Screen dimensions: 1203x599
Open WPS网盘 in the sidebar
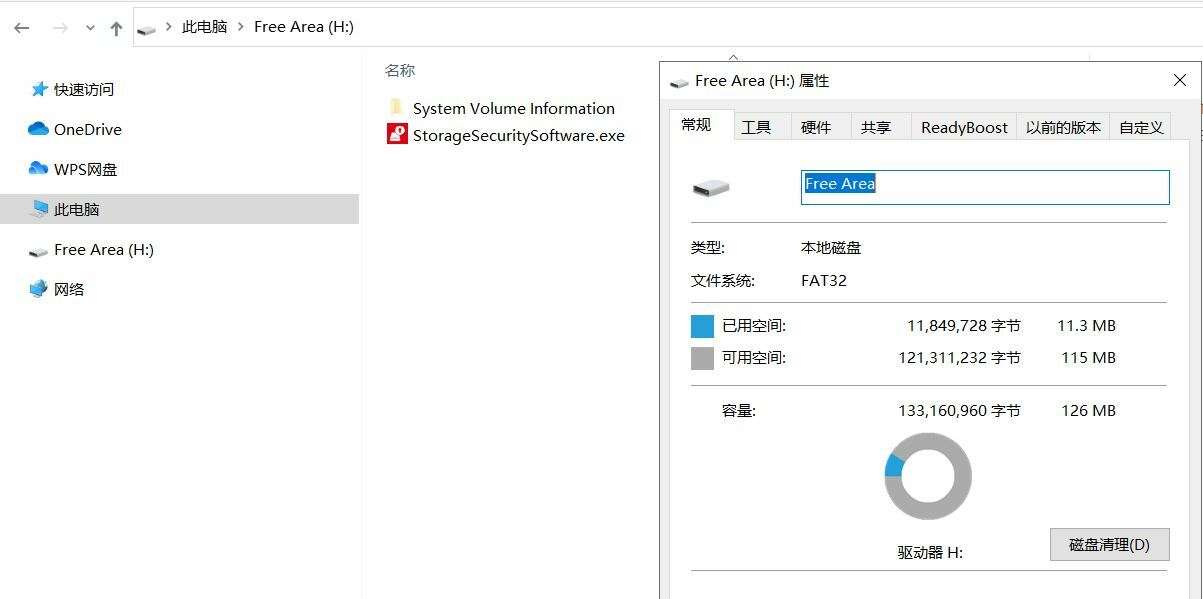pos(86,169)
